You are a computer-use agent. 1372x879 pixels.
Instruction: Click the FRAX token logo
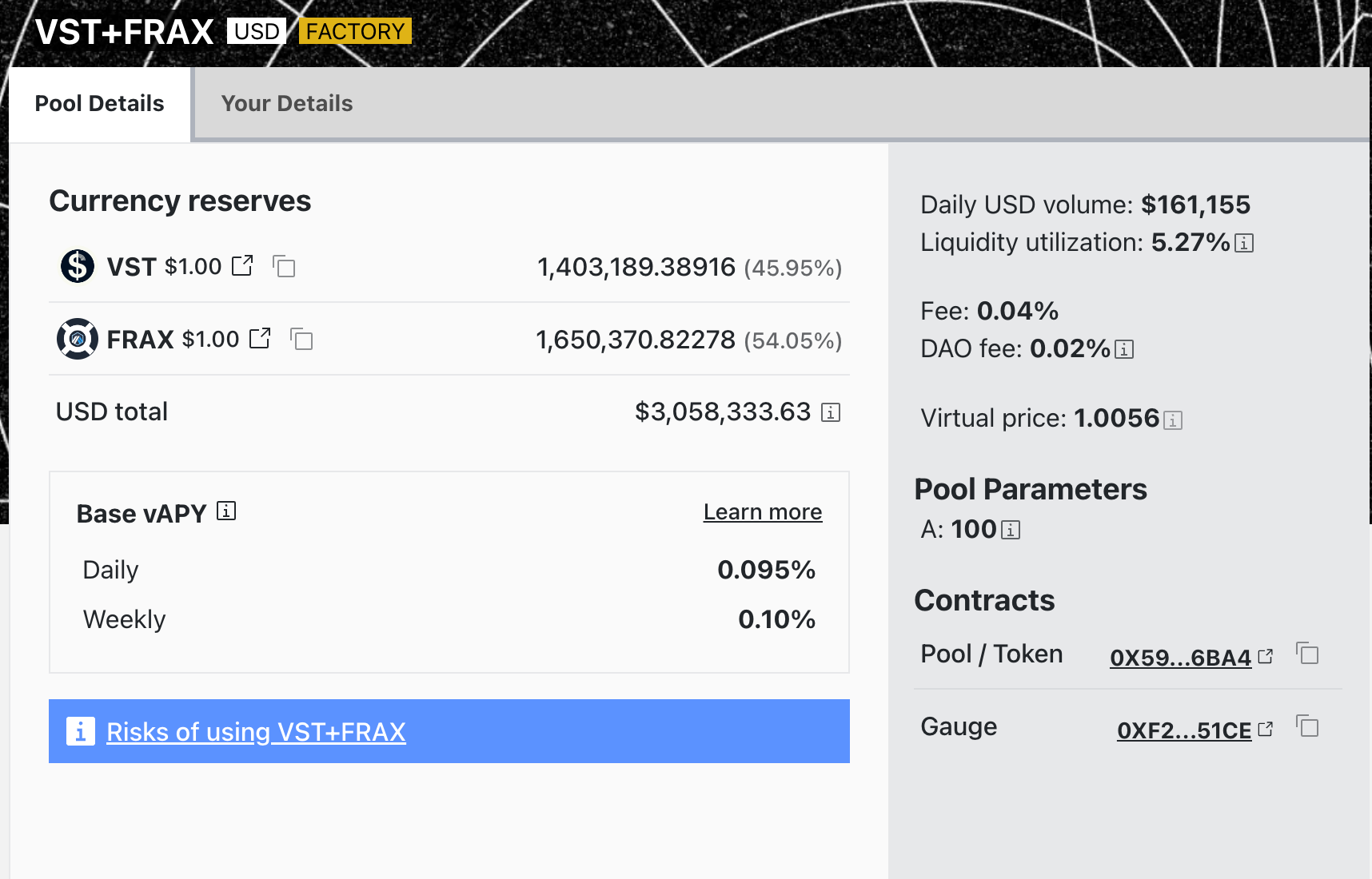(78, 339)
